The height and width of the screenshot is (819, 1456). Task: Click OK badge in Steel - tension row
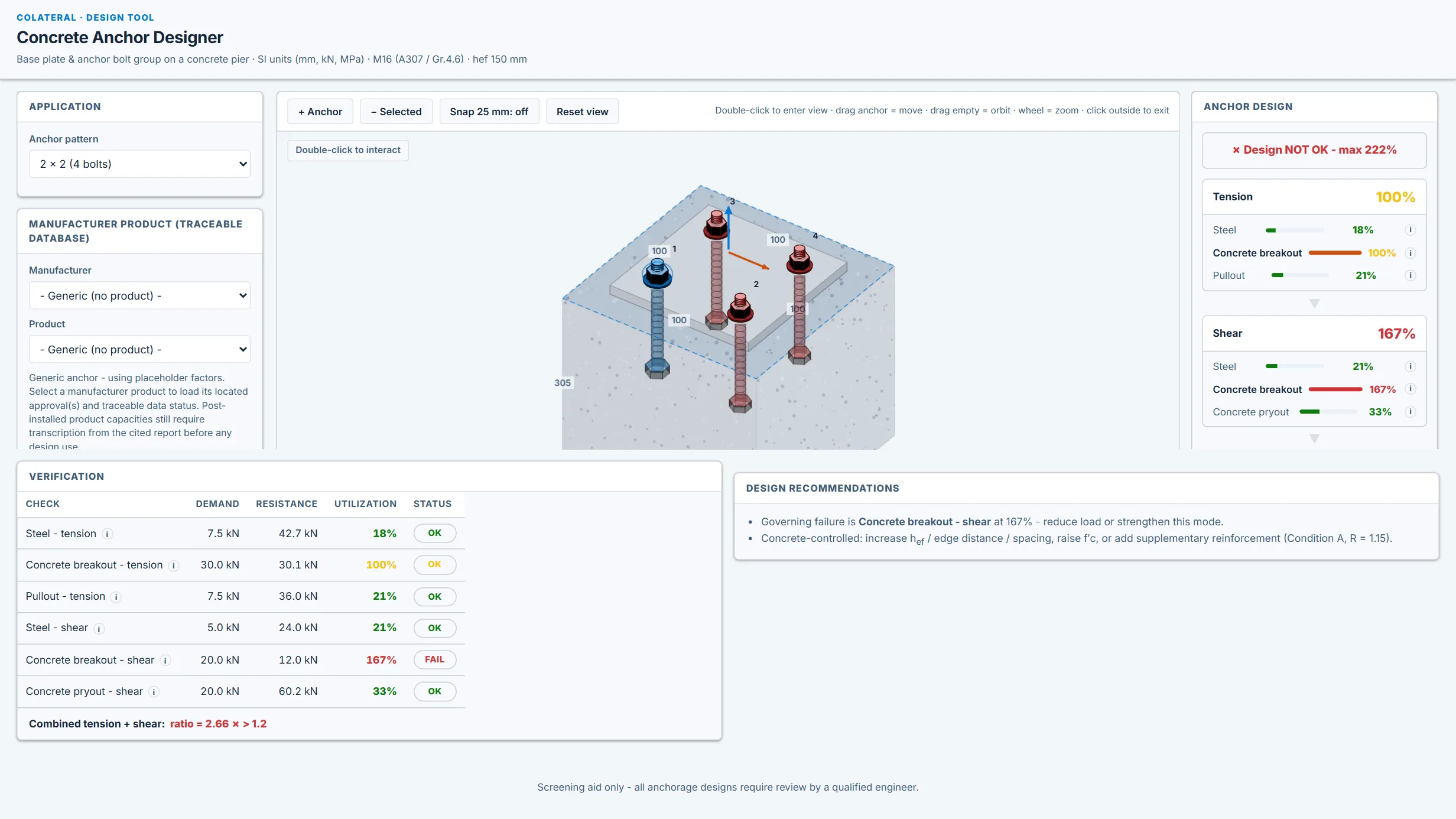coord(434,533)
